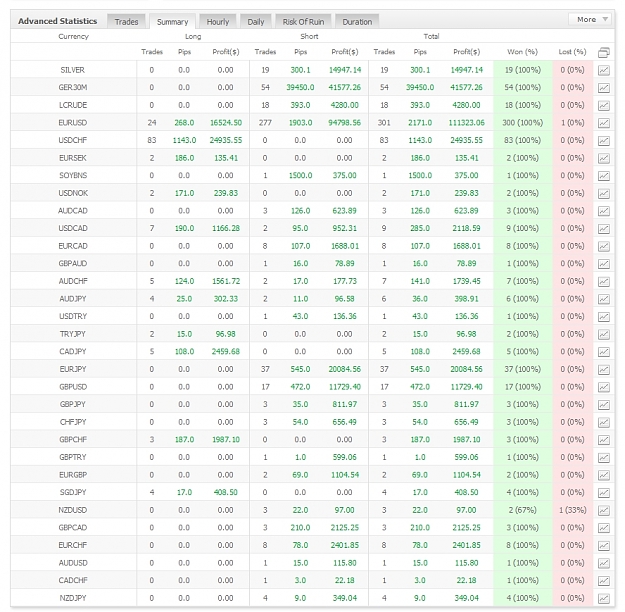Open the chart icon for AUDUSD row
Screen dimensions: 625x612
[603, 563]
